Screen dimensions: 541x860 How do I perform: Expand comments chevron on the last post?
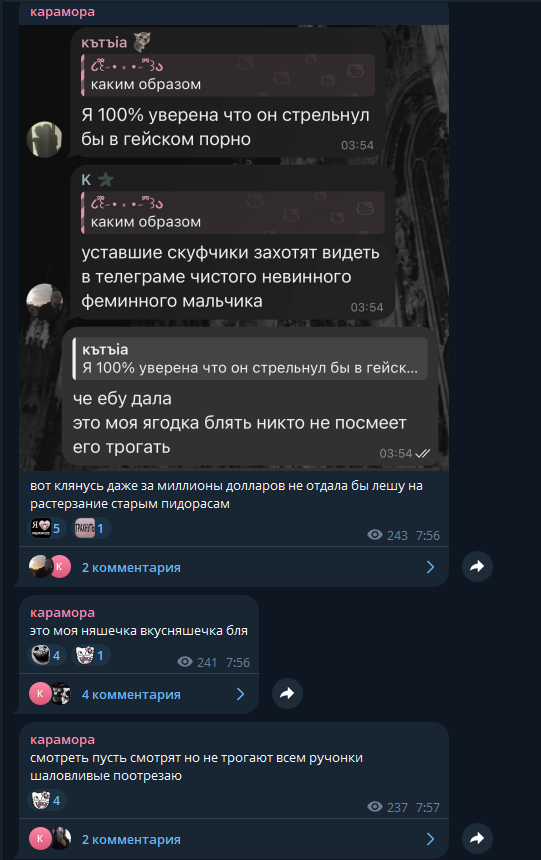click(431, 839)
